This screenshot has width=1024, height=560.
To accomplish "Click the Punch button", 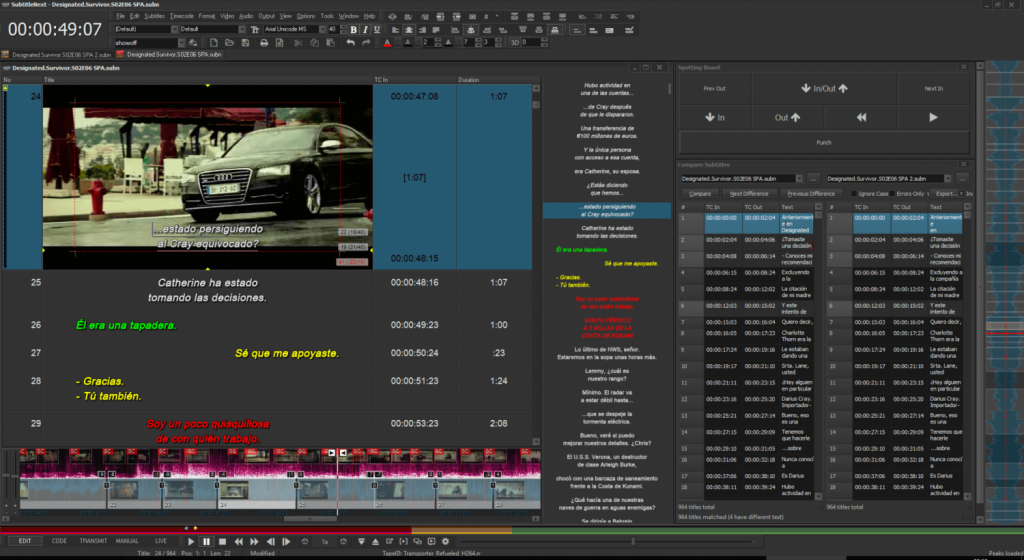I will (x=824, y=142).
